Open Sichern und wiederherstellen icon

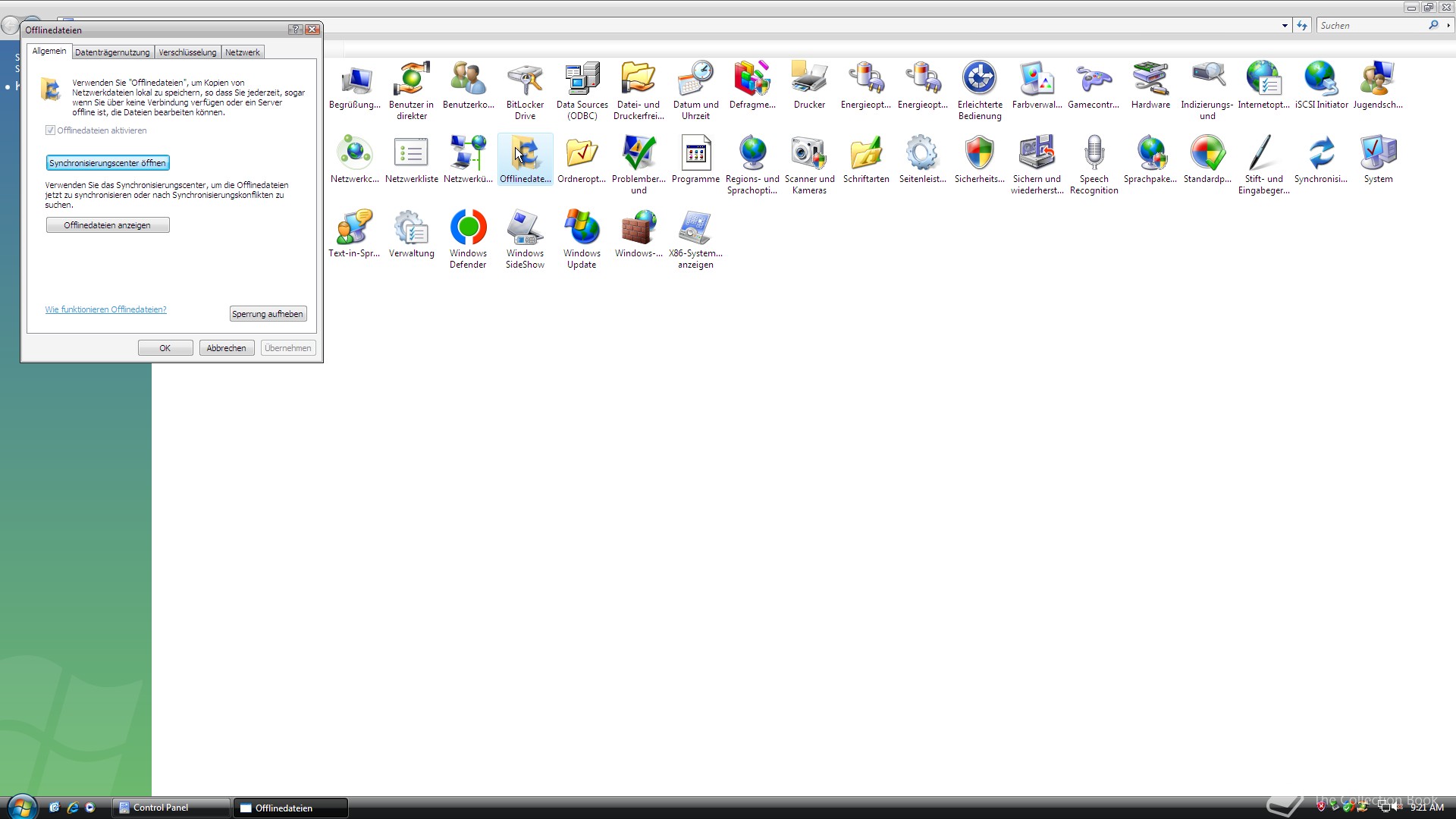click(x=1037, y=165)
